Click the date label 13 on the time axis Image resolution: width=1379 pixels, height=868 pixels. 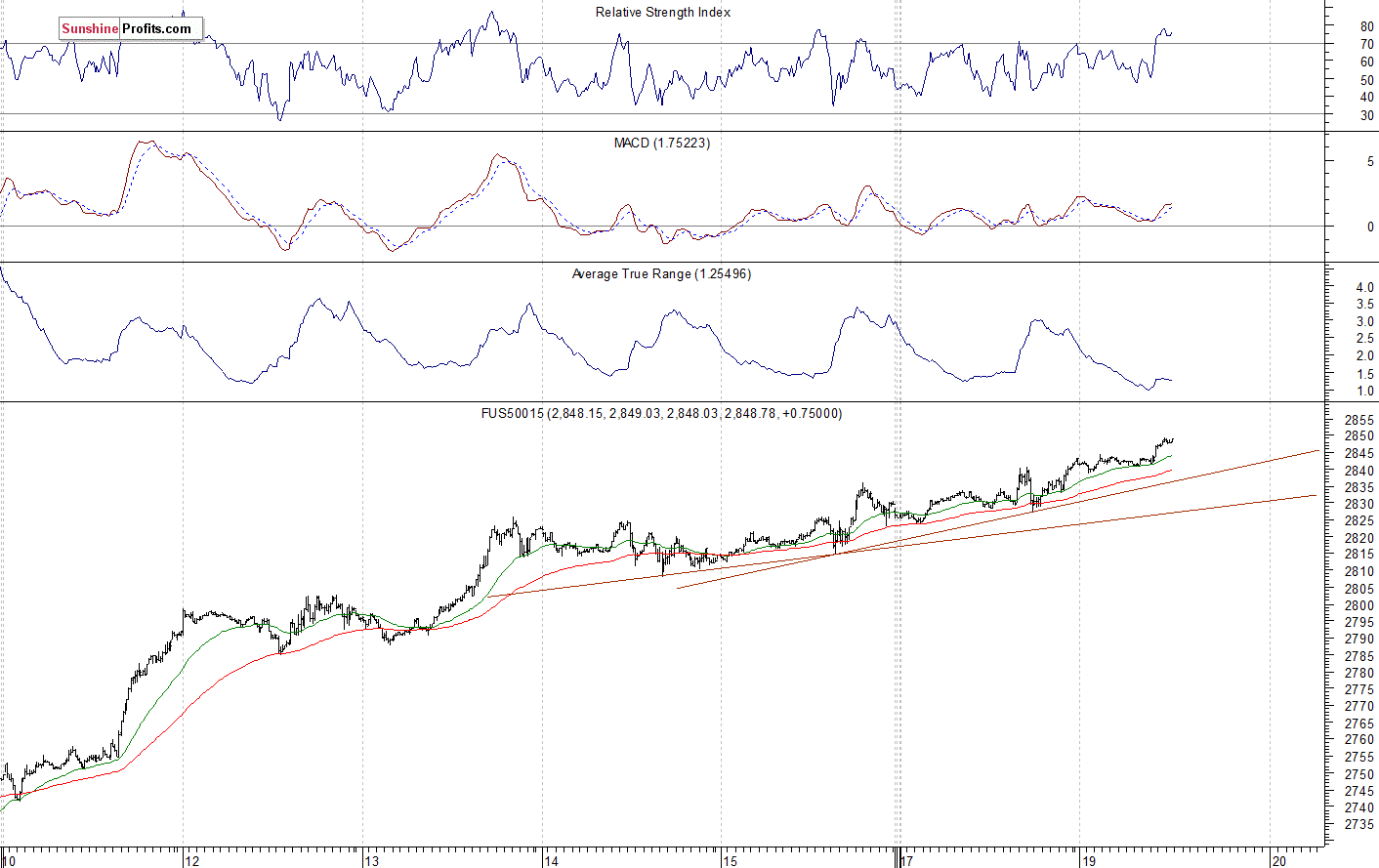point(371,860)
